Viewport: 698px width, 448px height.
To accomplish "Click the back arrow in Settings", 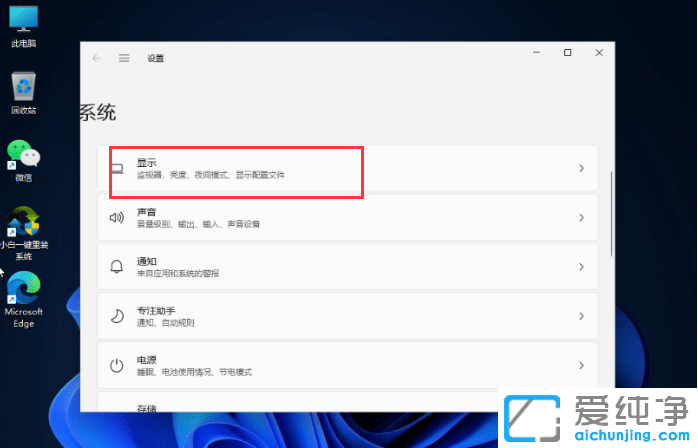I will coord(97,58).
